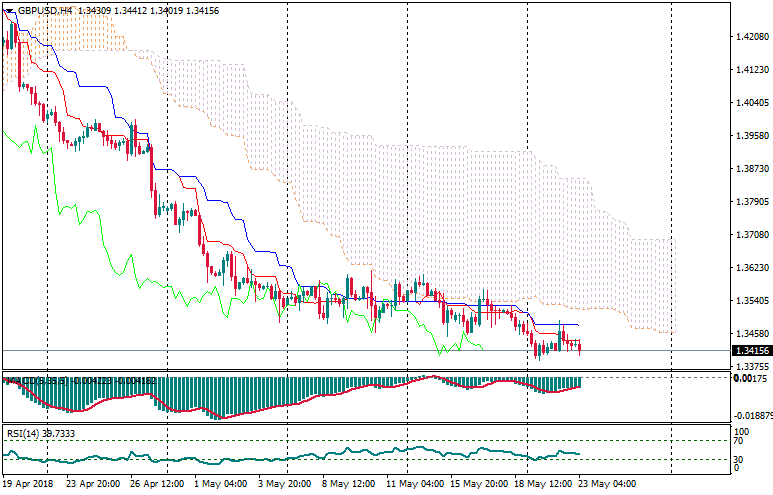Click the 1.40405 price axis label

[750, 103]
